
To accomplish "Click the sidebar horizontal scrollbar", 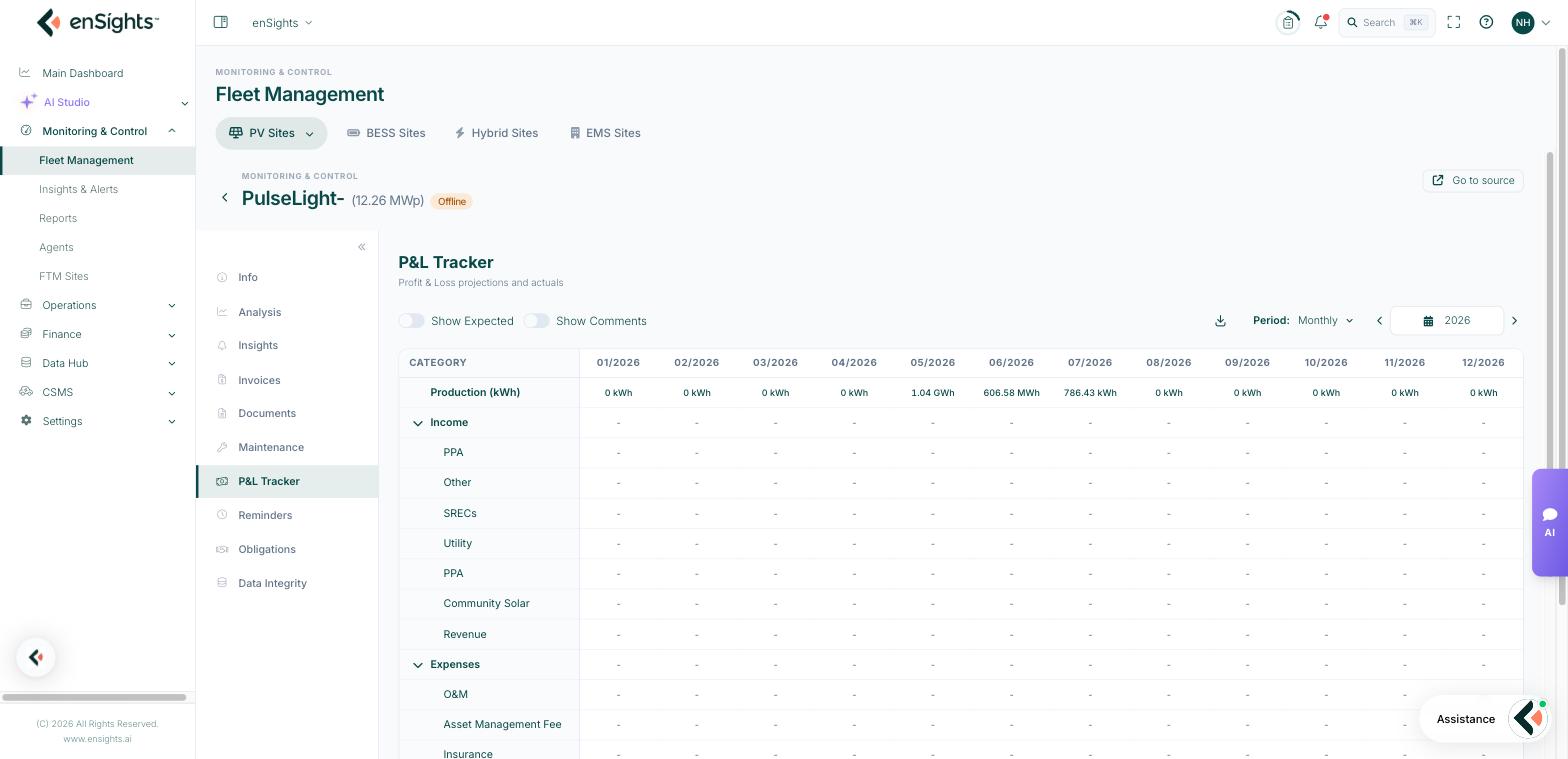I will 94,697.
